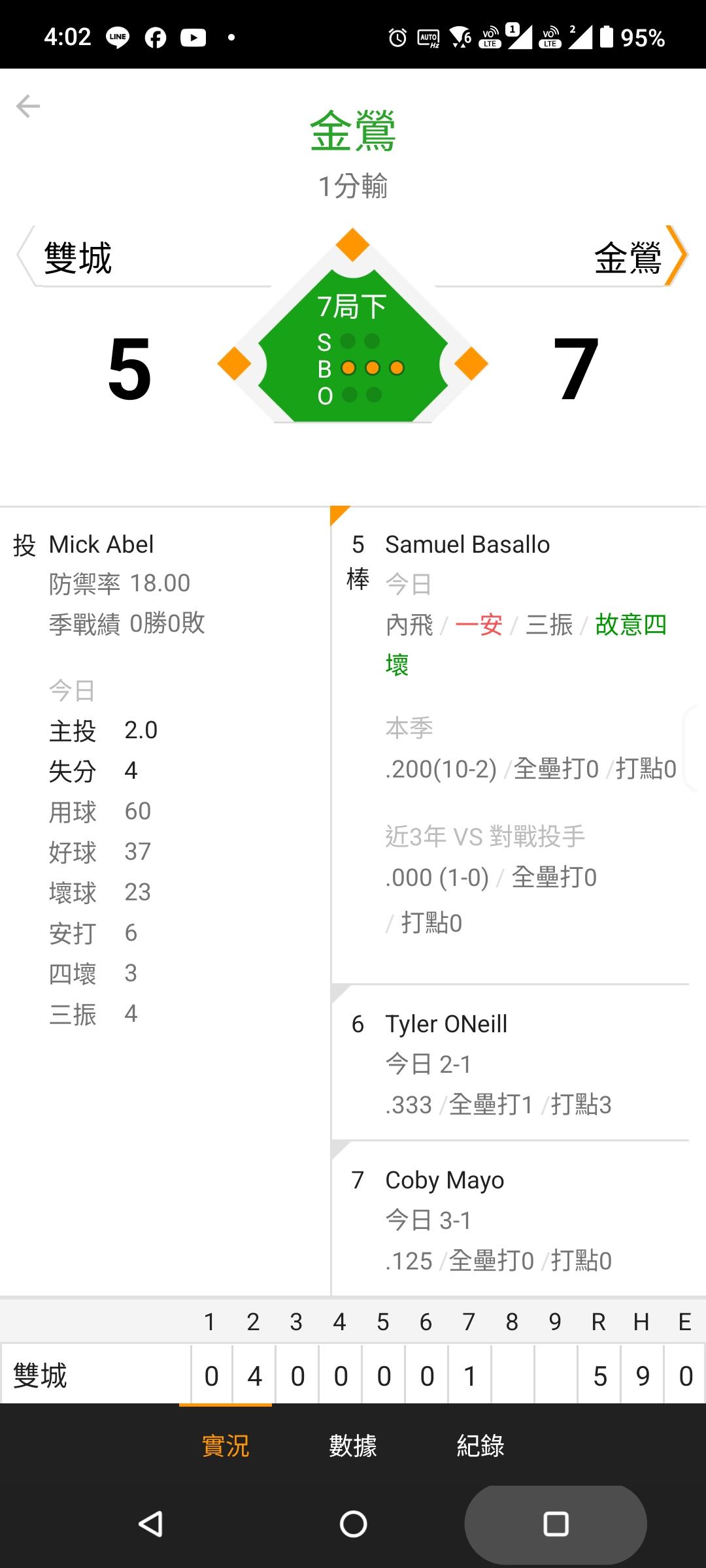Tap the second base diamond marker
706x1568 pixels.
[353, 245]
